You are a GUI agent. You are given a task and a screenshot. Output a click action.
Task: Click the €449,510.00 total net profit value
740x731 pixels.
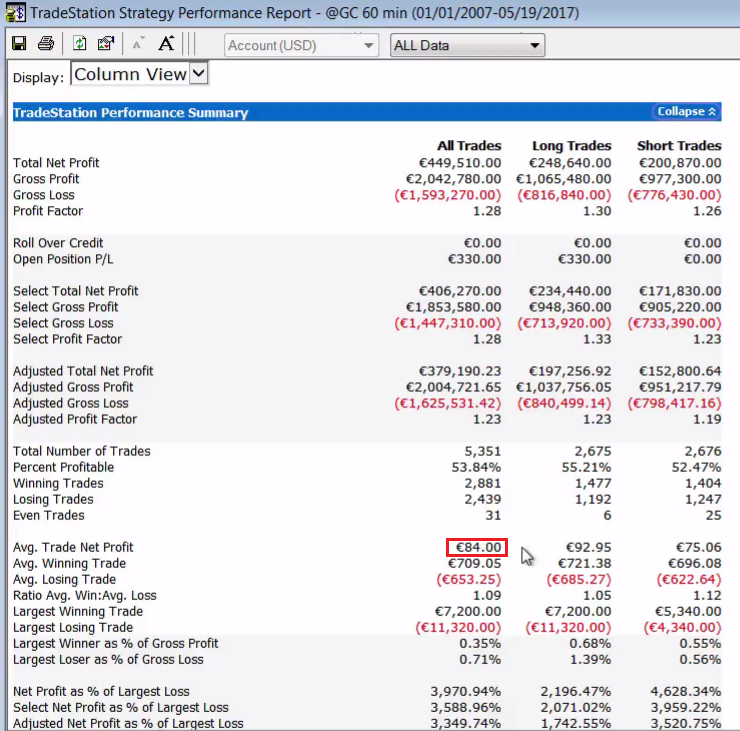pos(460,163)
